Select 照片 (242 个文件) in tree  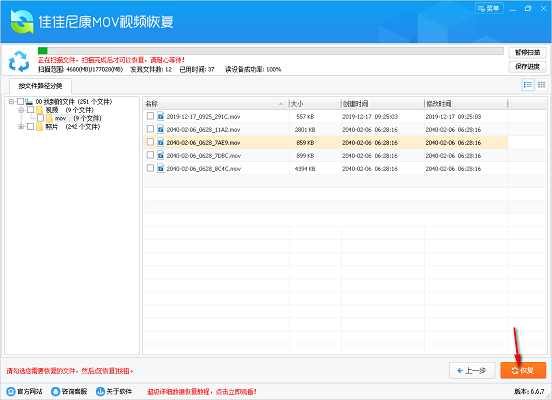tap(73, 127)
